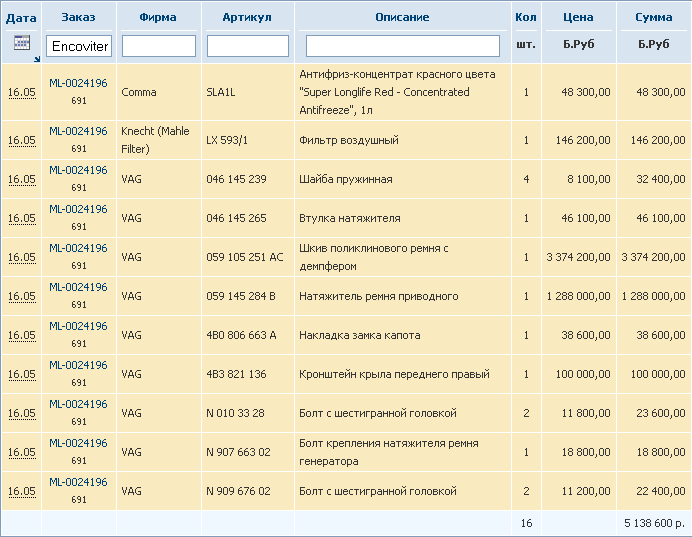Select article number 059 145 284 B
This screenshot has width=692, height=537.
[x=241, y=296]
